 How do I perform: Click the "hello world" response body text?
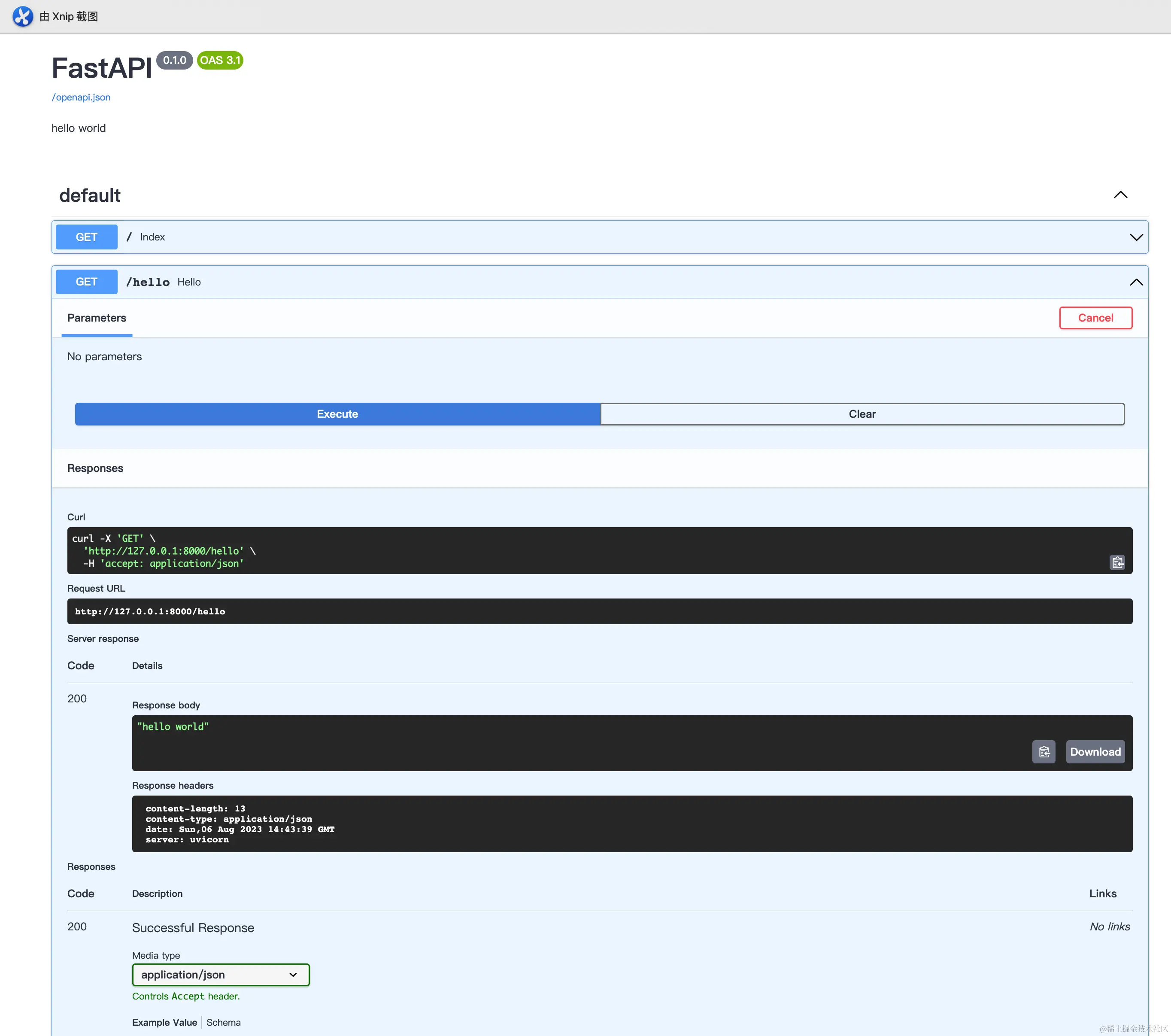[x=173, y=726]
